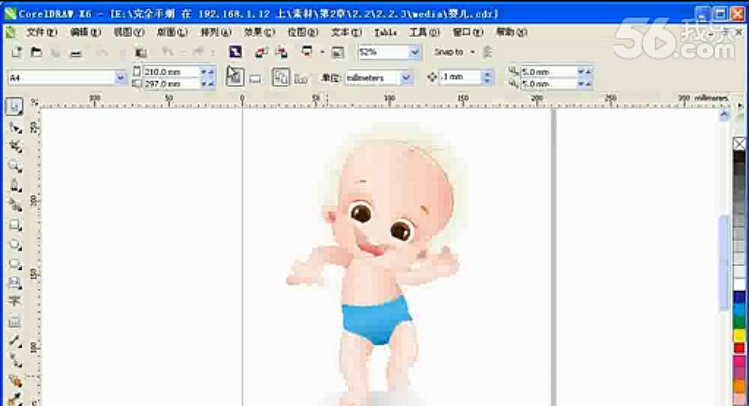The image size is (749, 406).
Task: Select the Connector tool
Action: pos(15,361)
